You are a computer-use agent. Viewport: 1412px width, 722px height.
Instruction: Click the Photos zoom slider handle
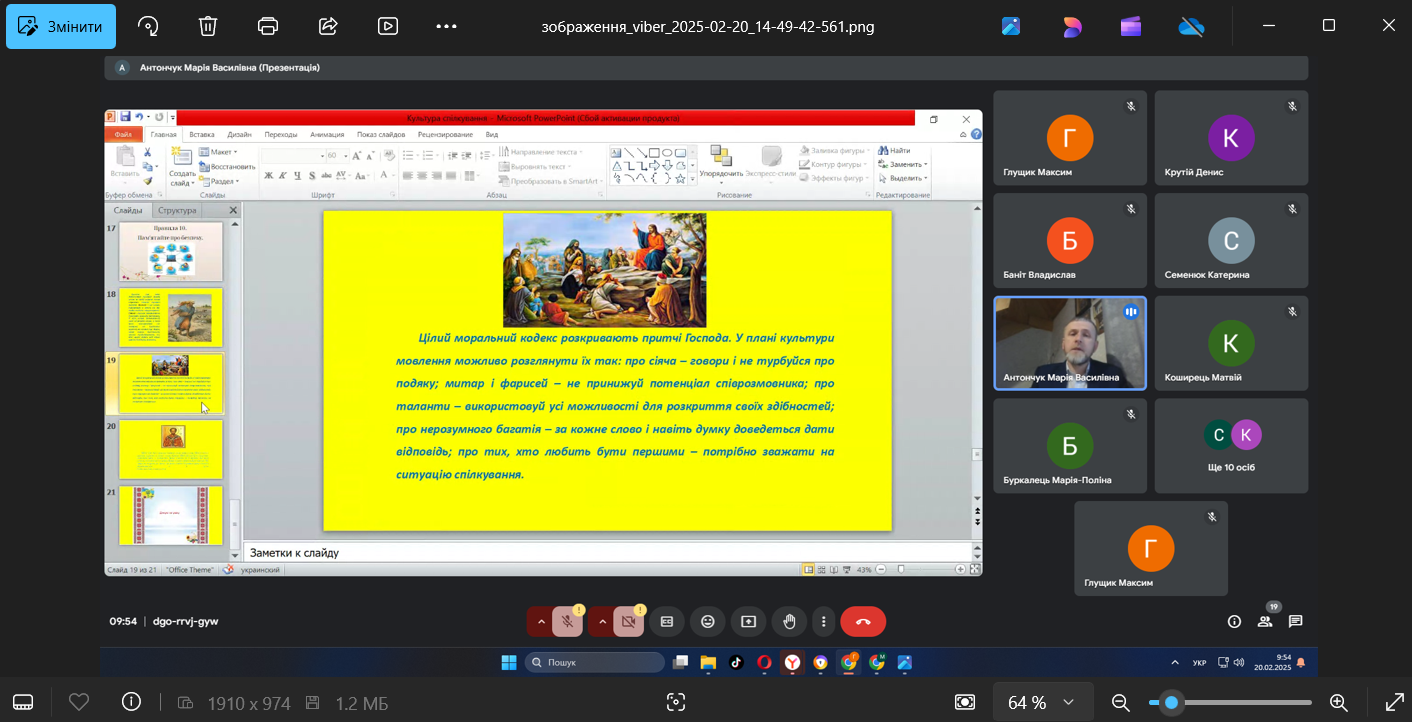pyautogui.click(x=1171, y=702)
